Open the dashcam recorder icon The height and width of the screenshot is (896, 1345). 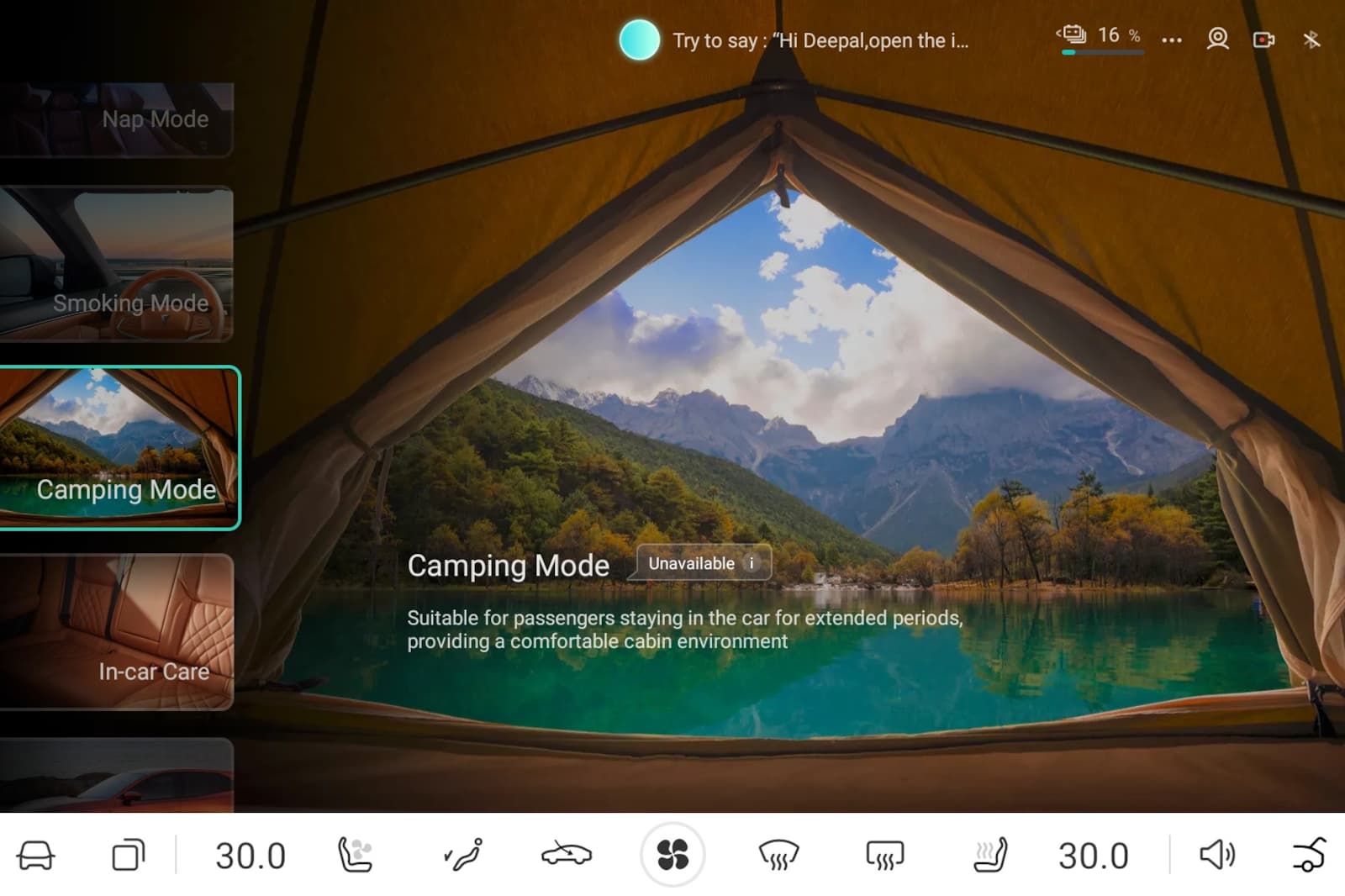(x=1263, y=40)
